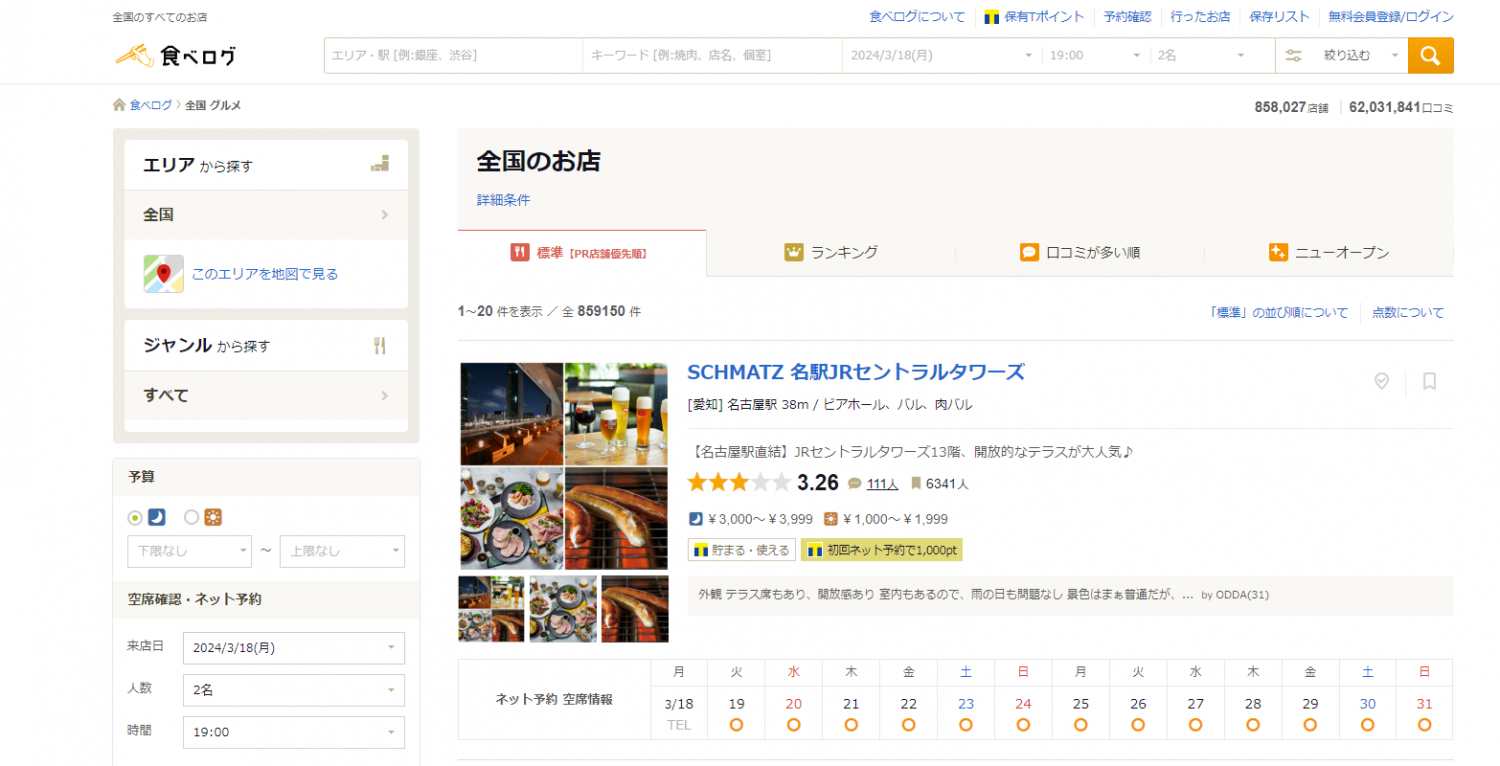Click the T-point icon in top bar
This screenshot has height=766, width=1500.
[x=992, y=17]
